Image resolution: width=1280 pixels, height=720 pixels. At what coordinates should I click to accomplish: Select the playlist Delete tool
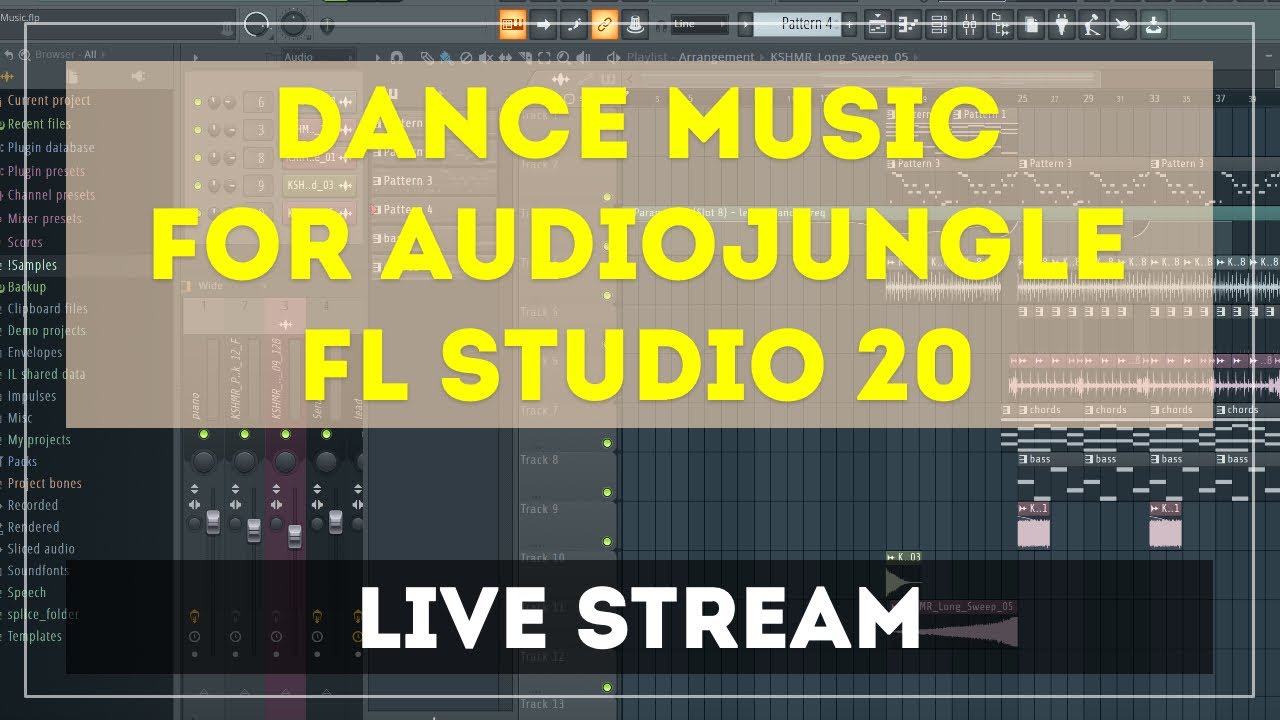tap(465, 57)
